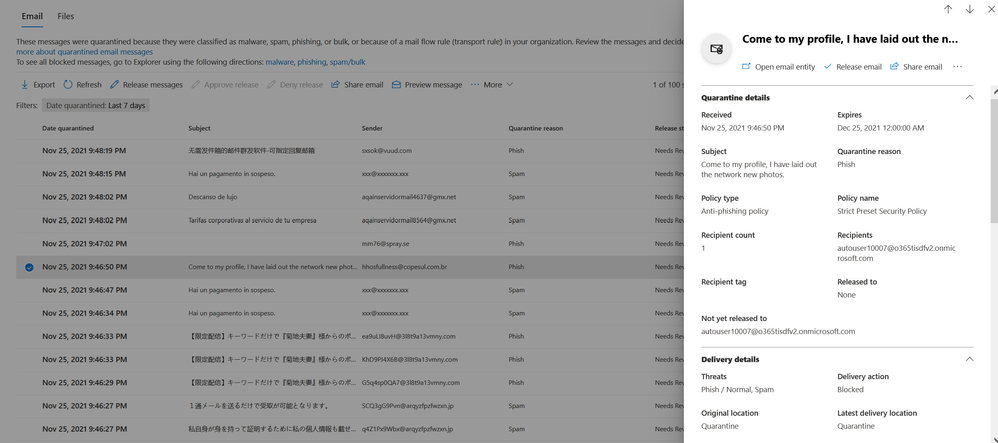998x443 pixels.
Task: Click the Release messages toolbar icon
Action: (115, 85)
